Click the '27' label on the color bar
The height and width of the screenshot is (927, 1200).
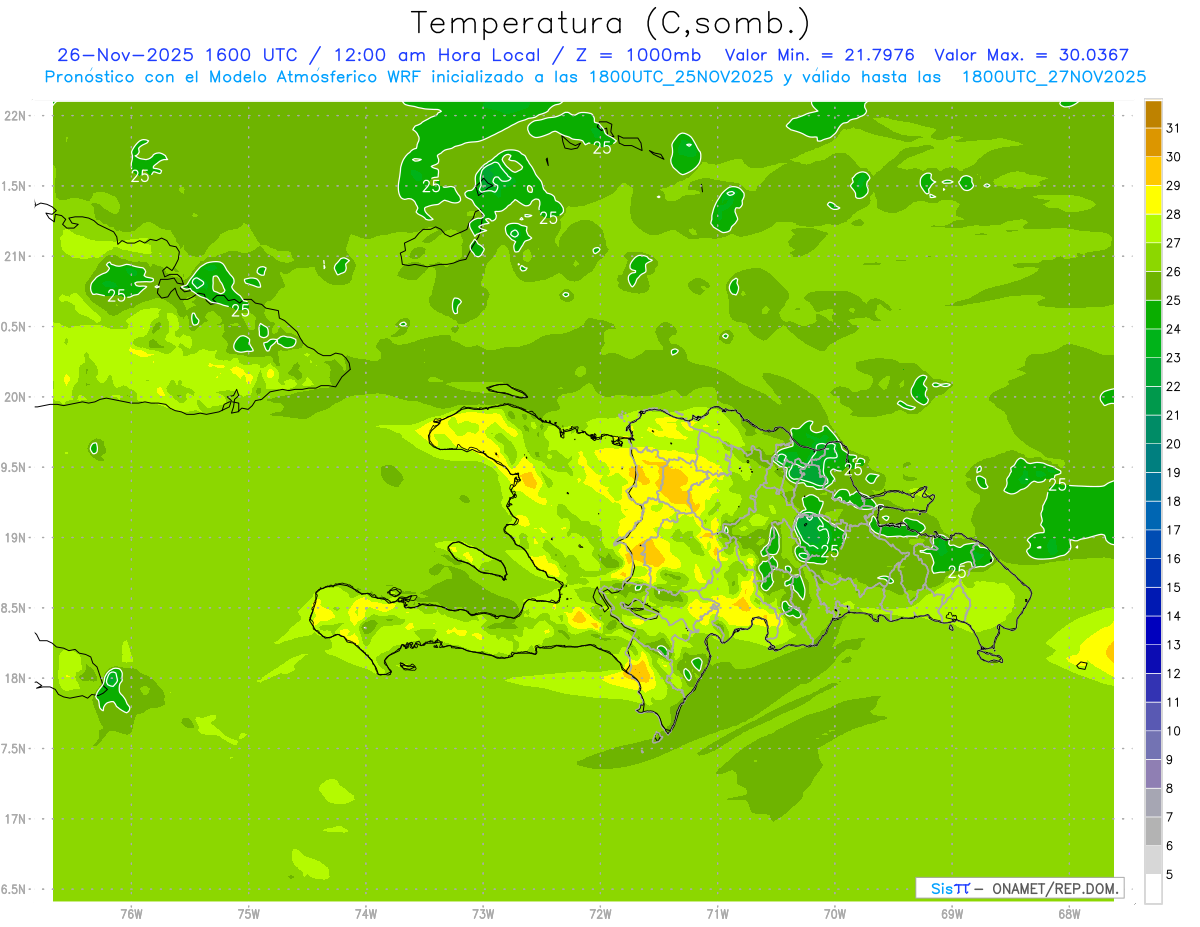point(1174,243)
